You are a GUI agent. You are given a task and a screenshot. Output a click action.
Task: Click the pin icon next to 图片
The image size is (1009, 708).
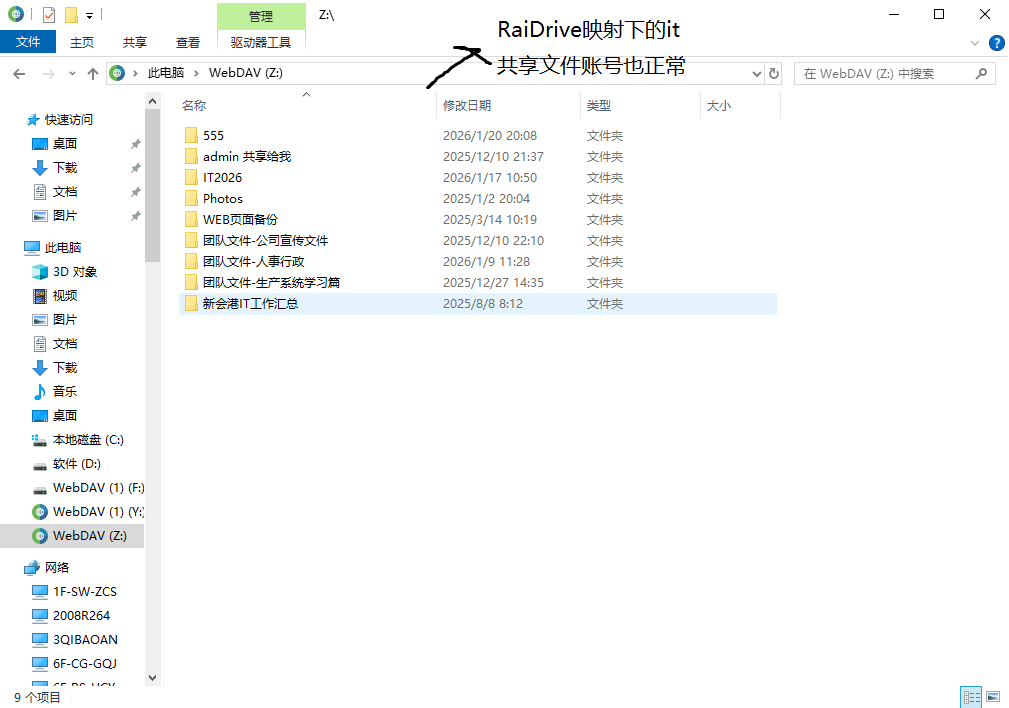click(x=135, y=216)
